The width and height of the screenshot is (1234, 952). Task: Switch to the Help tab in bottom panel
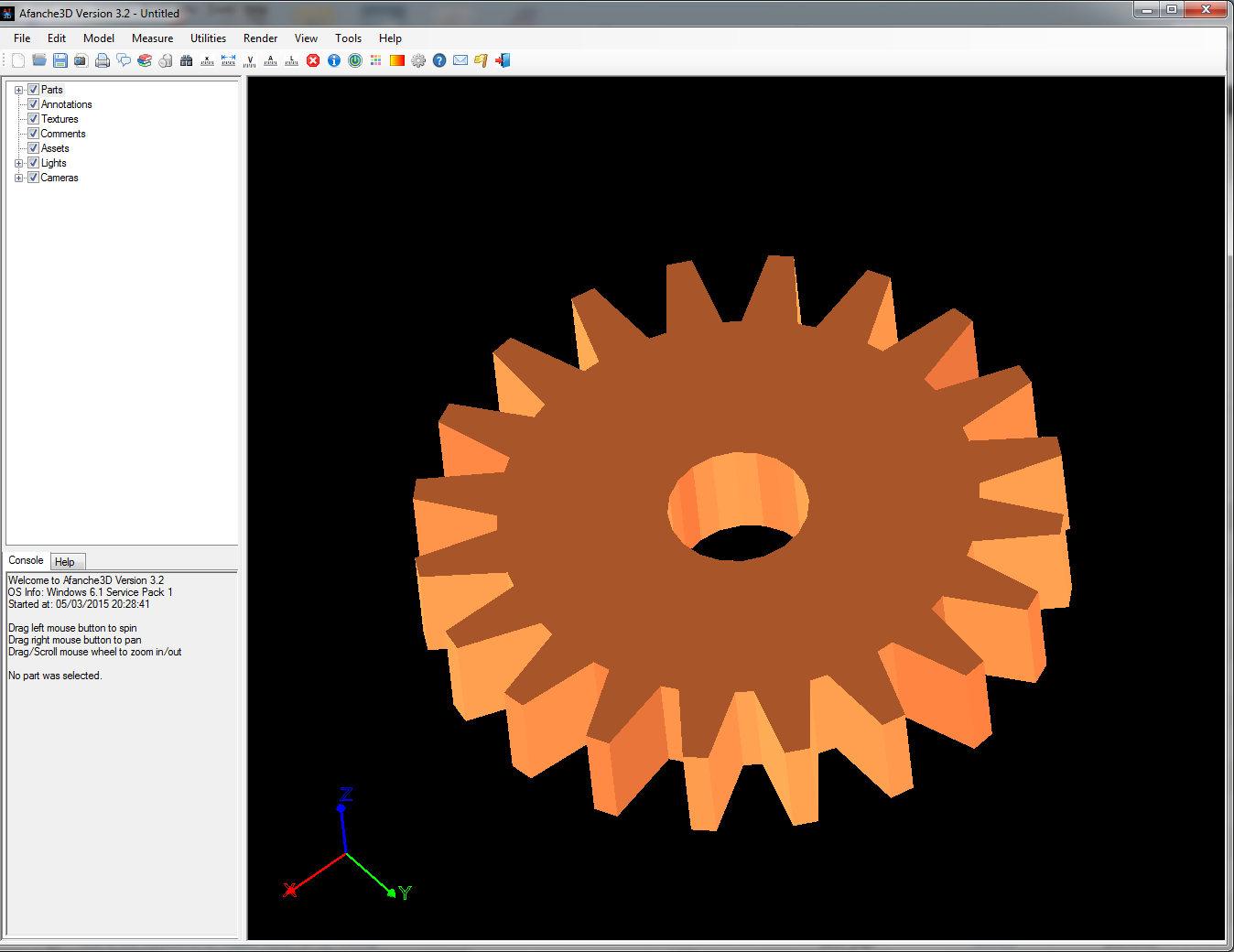coord(65,562)
